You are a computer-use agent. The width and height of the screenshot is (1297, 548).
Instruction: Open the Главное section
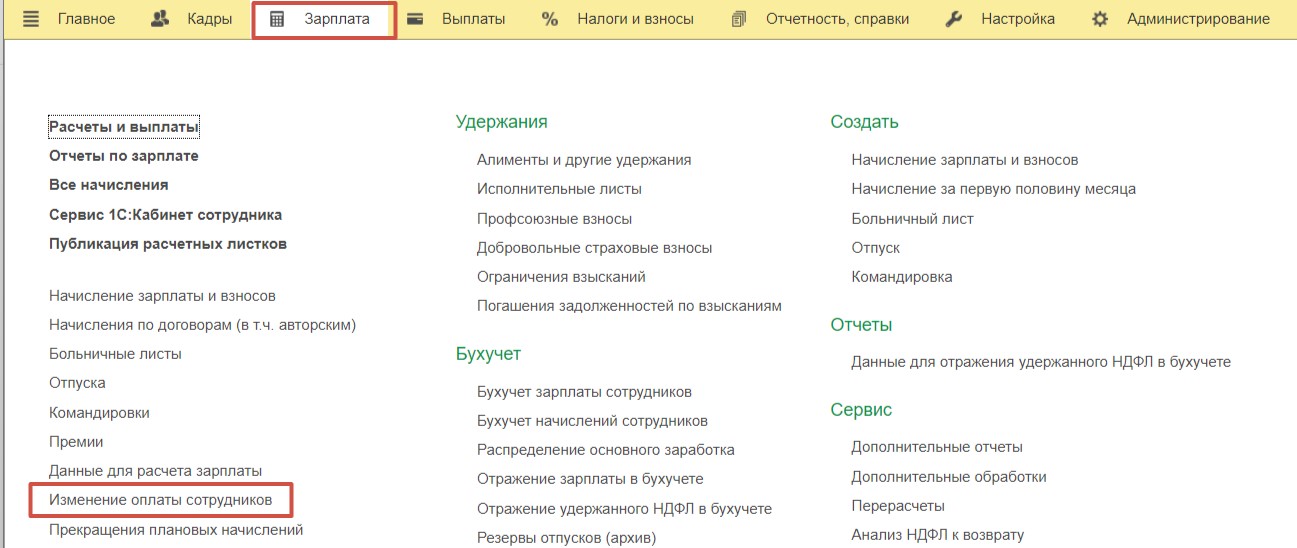click(x=86, y=19)
